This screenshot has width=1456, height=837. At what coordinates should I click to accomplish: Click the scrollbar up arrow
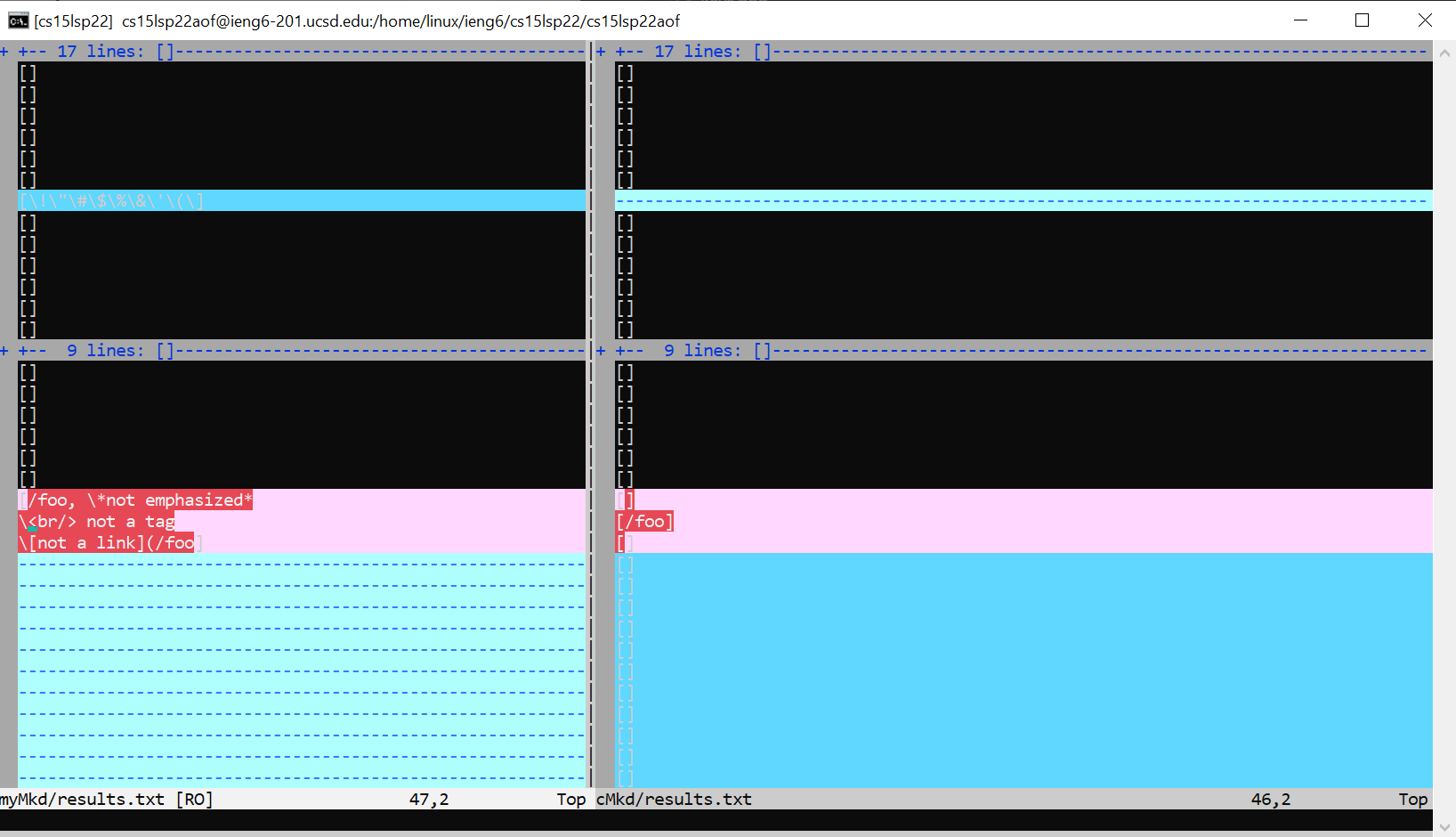(1444, 53)
